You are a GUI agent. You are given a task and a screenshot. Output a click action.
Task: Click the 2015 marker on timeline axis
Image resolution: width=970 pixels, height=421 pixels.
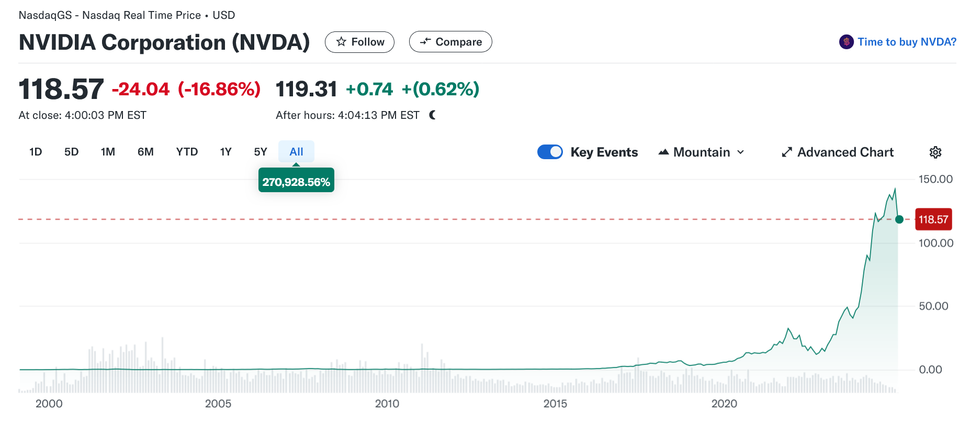(x=555, y=403)
